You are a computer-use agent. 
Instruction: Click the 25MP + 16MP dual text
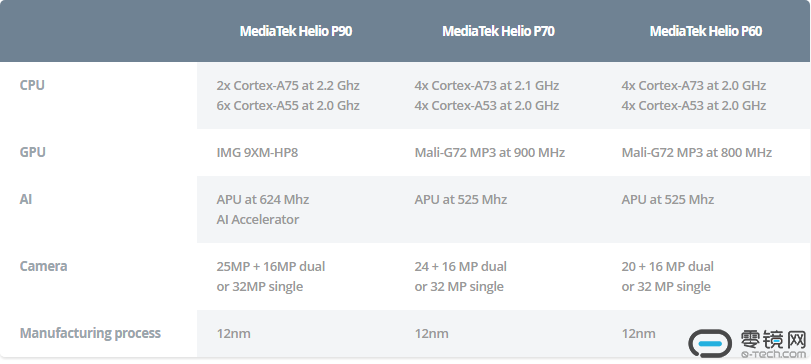tap(271, 267)
